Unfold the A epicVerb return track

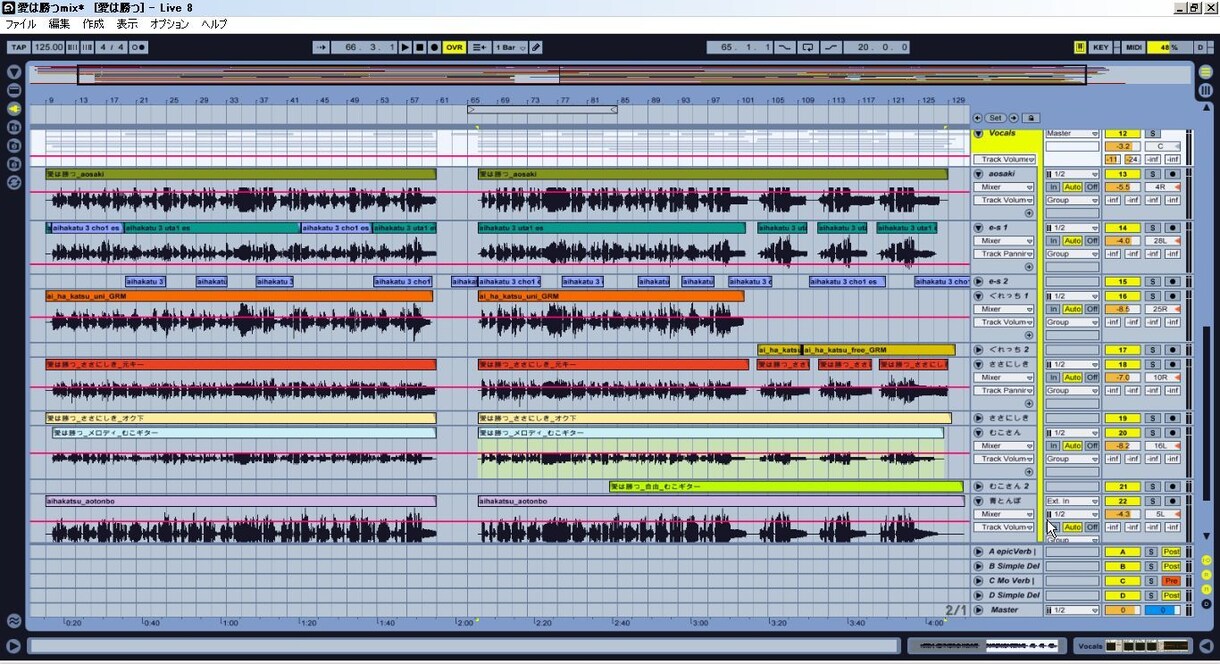[978, 551]
